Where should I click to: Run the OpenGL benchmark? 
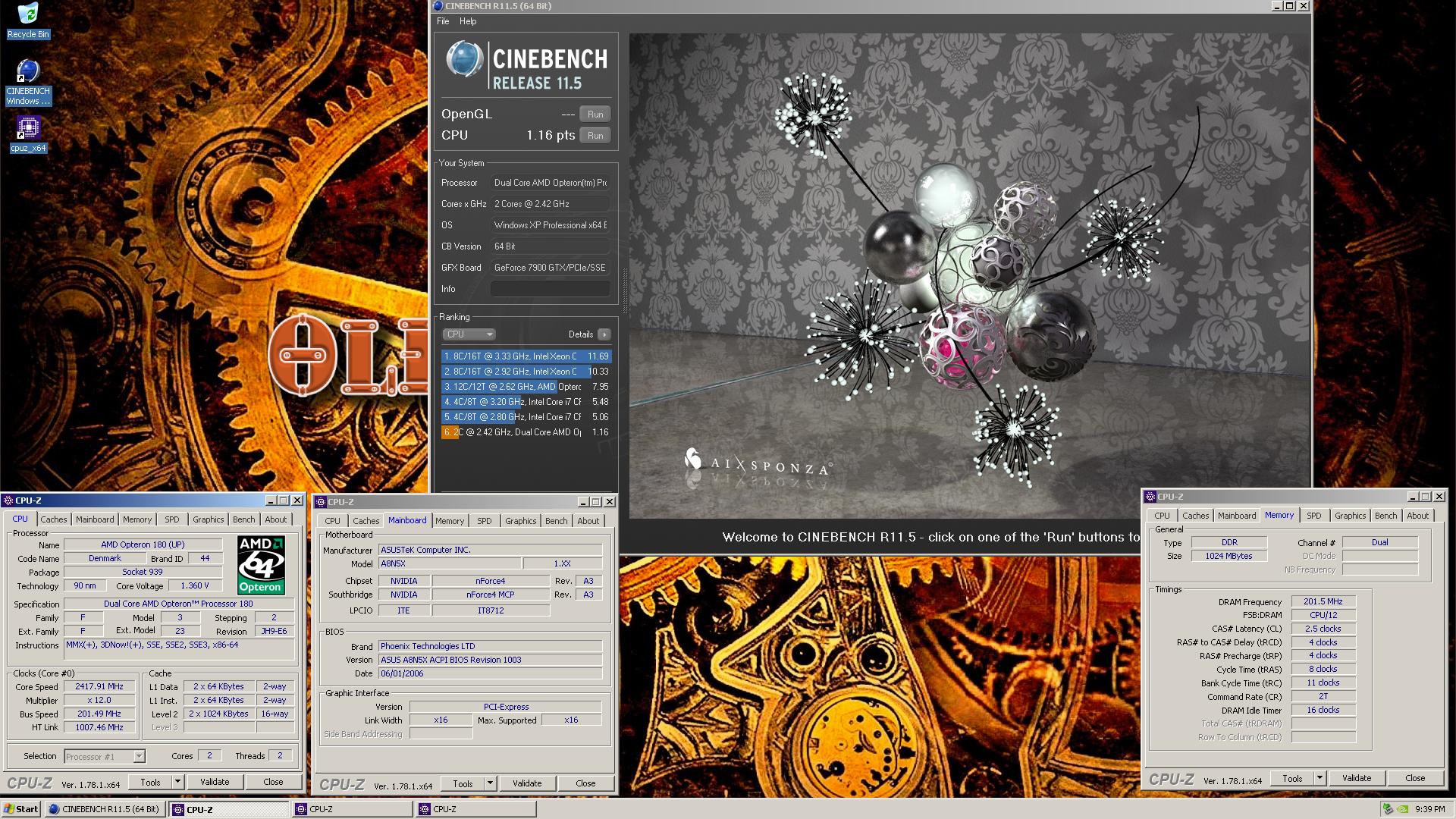(x=595, y=115)
